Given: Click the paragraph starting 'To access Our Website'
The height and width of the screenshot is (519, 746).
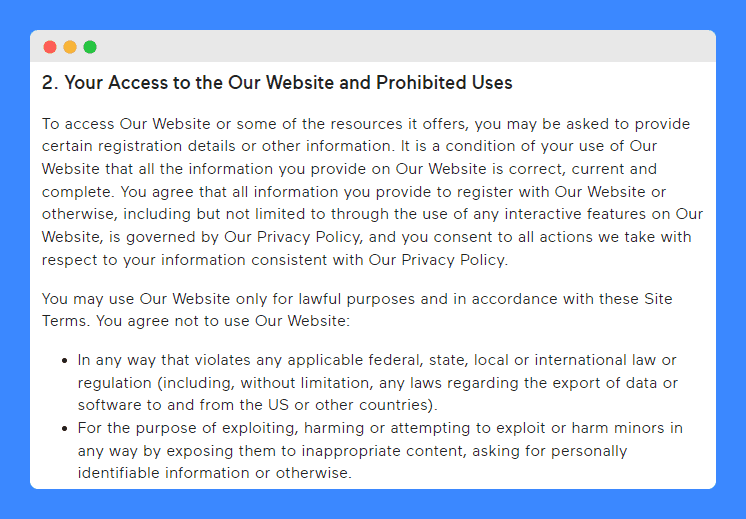Looking at the screenshot, I should pyautogui.click(x=372, y=192).
